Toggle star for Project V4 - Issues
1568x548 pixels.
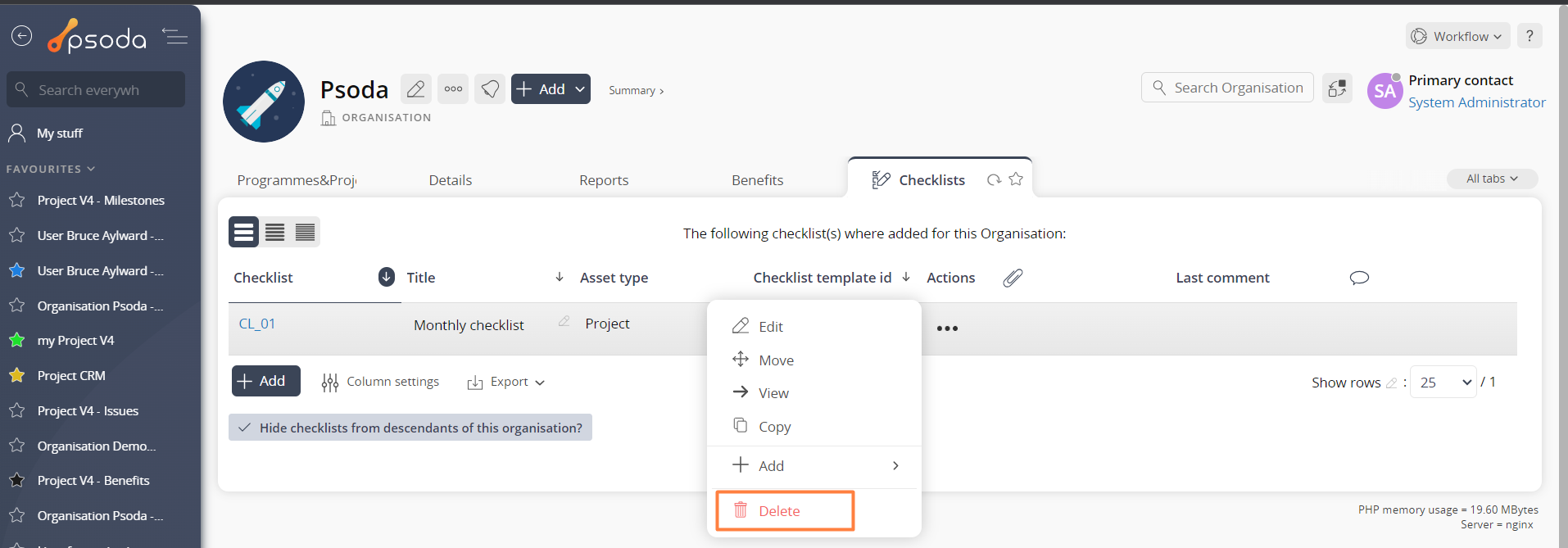pos(16,410)
